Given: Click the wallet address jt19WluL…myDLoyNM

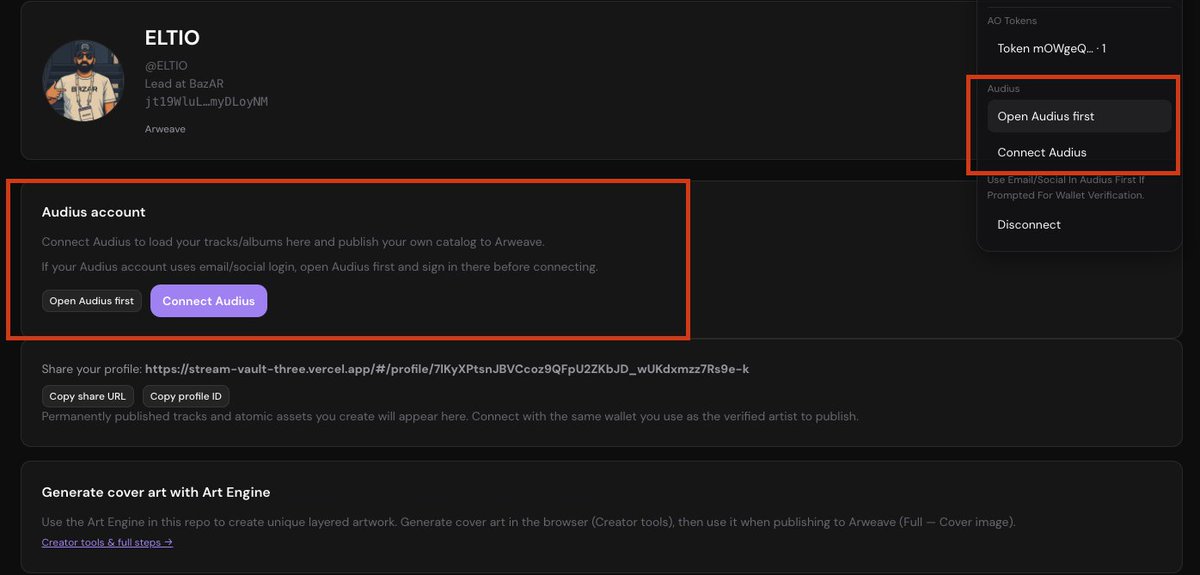Looking at the screenshot, I should click(206, 102).
